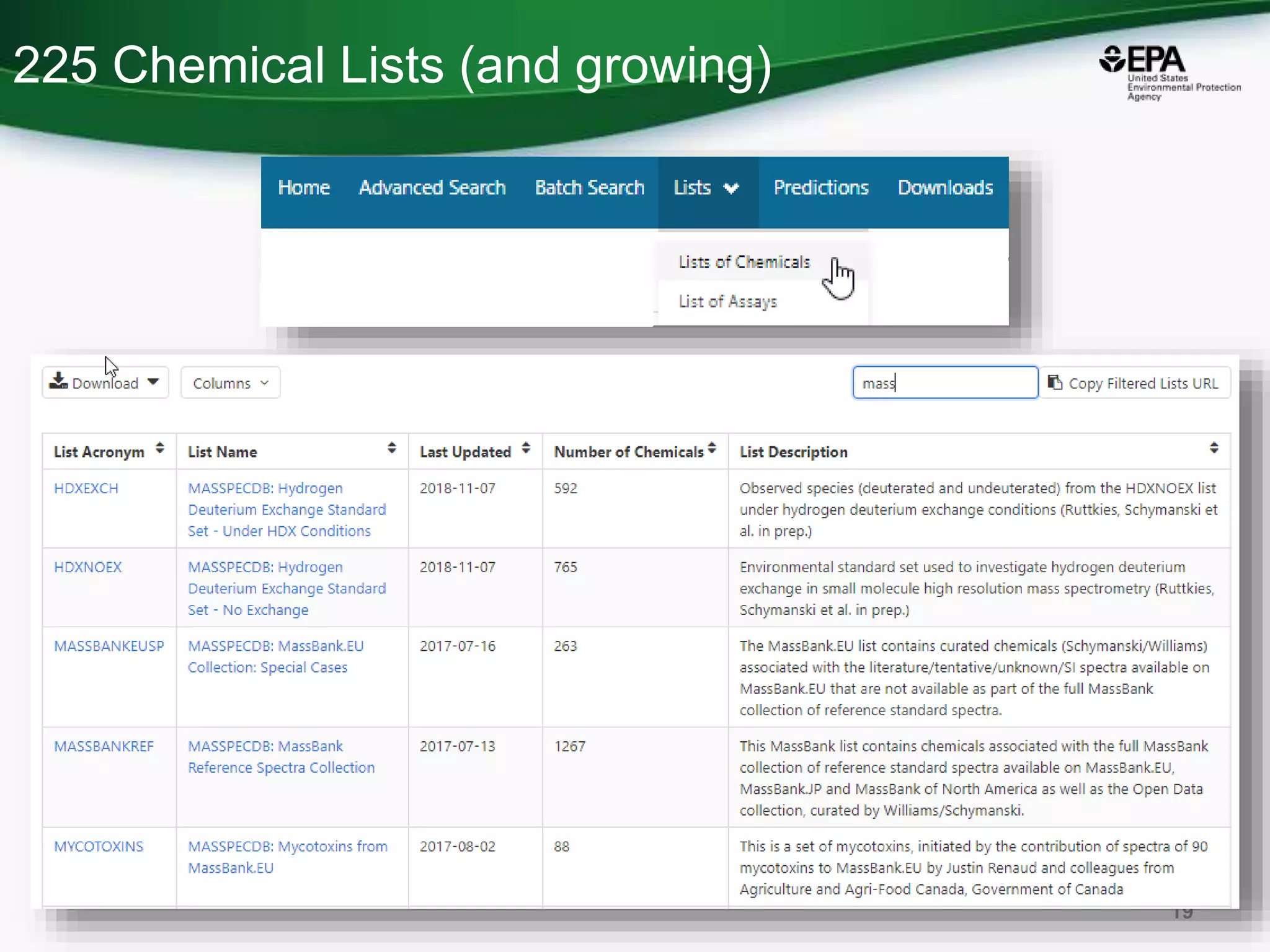Sort by List Name column arrows
1270x952 pixels.
click(x=392, y=448)
